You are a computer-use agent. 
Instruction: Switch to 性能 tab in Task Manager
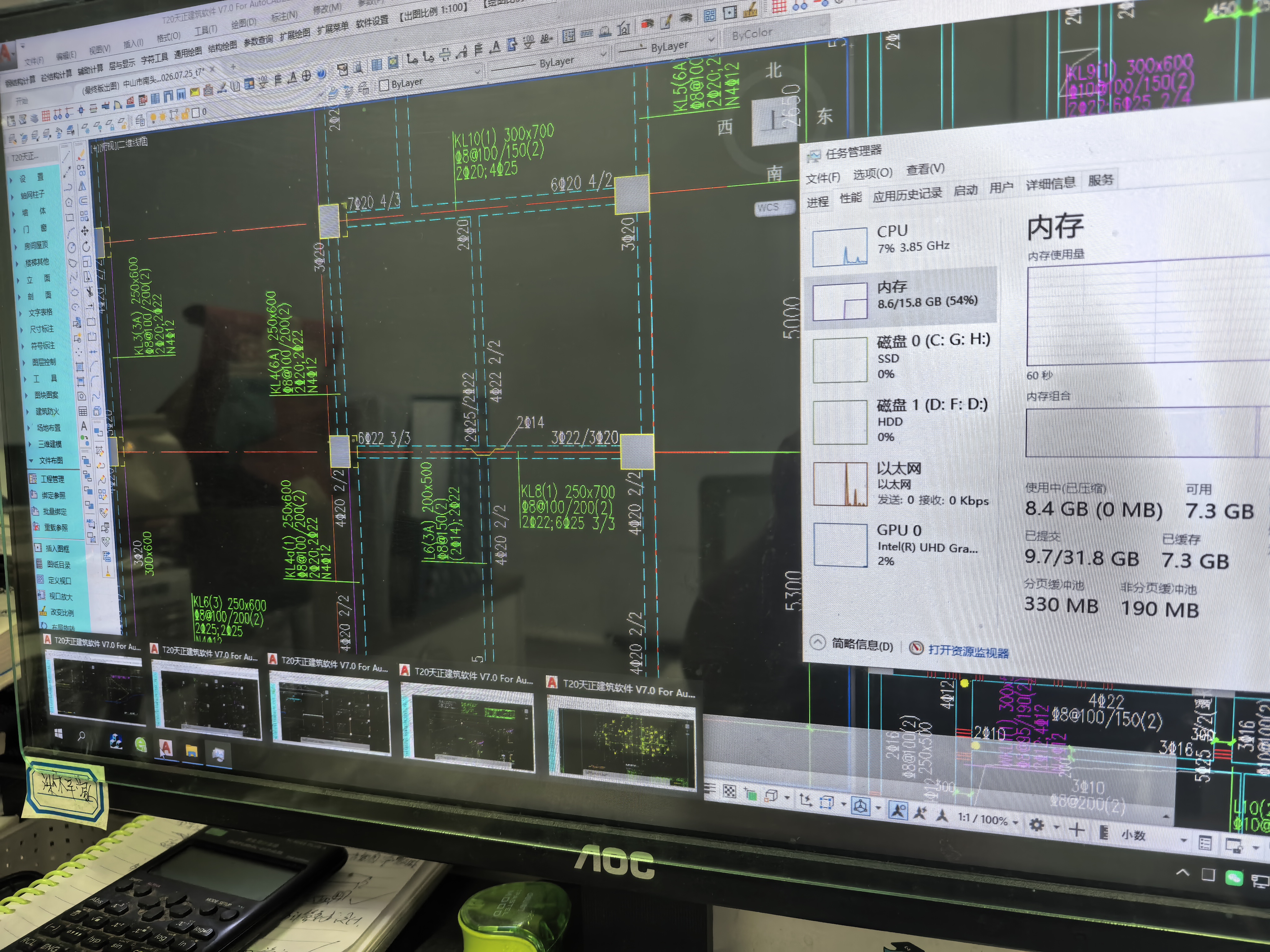pyautogui.click(x=850, y=198)
